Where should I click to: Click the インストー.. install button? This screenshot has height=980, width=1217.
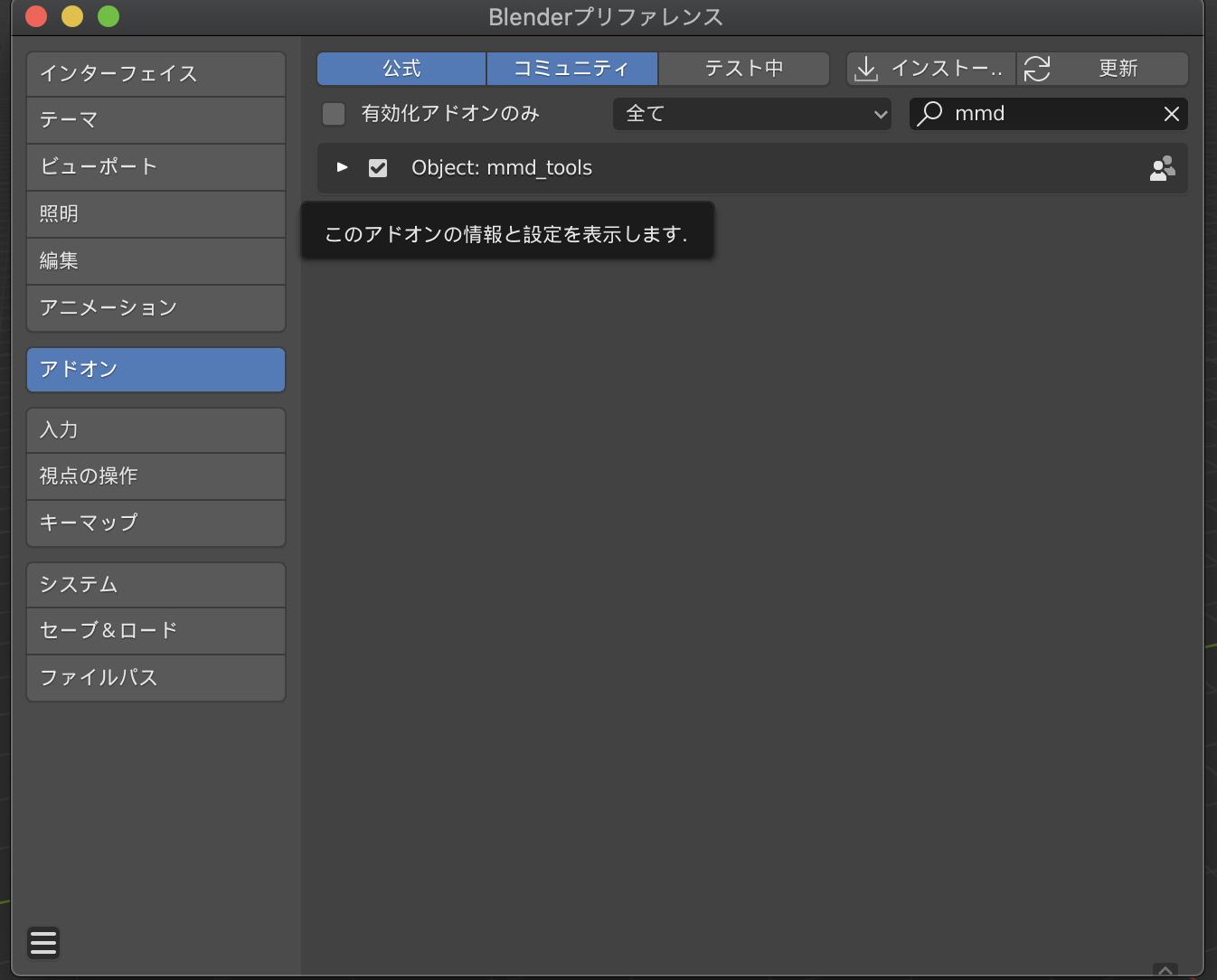pyautogui.click(x=931, y=69)
